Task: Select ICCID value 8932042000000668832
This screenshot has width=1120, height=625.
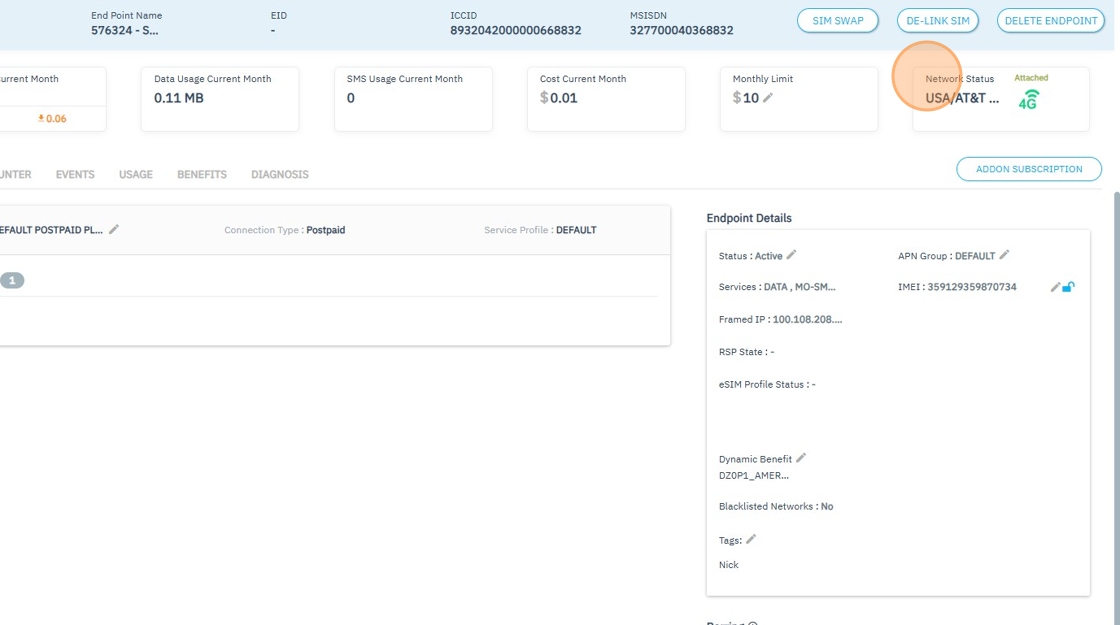Action: click(516, 30)
